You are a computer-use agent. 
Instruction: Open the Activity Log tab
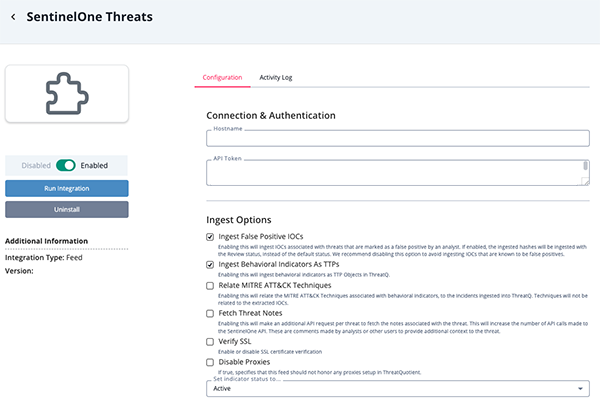click(276, 77)
